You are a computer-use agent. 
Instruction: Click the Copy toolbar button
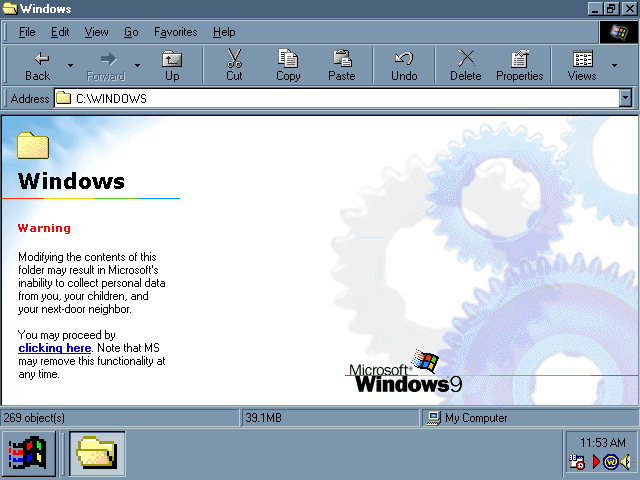click(288, 65)
